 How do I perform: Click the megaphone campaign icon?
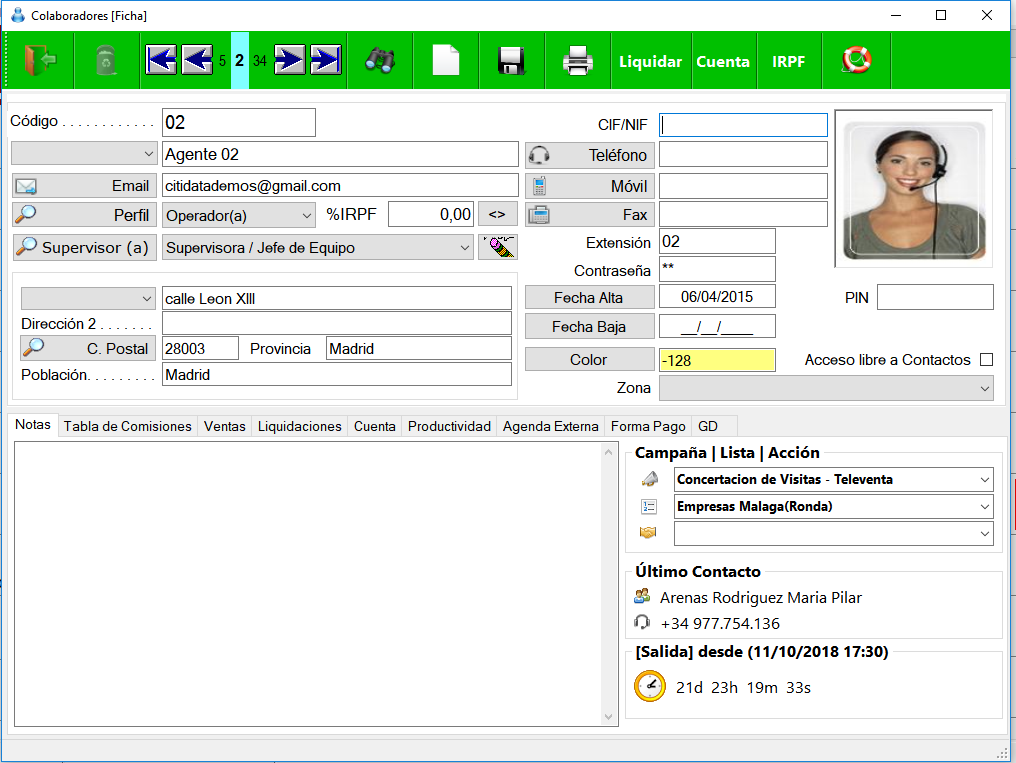(649, 479)
